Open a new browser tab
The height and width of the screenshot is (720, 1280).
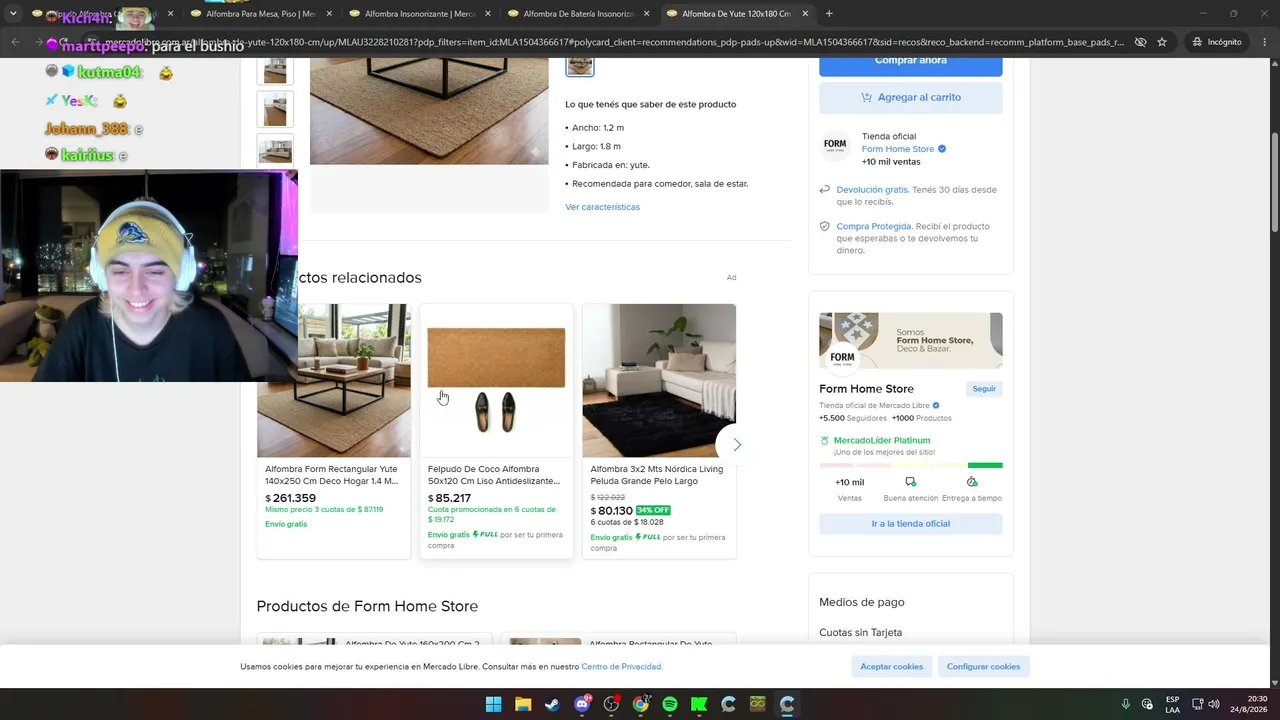click(829, 14)
